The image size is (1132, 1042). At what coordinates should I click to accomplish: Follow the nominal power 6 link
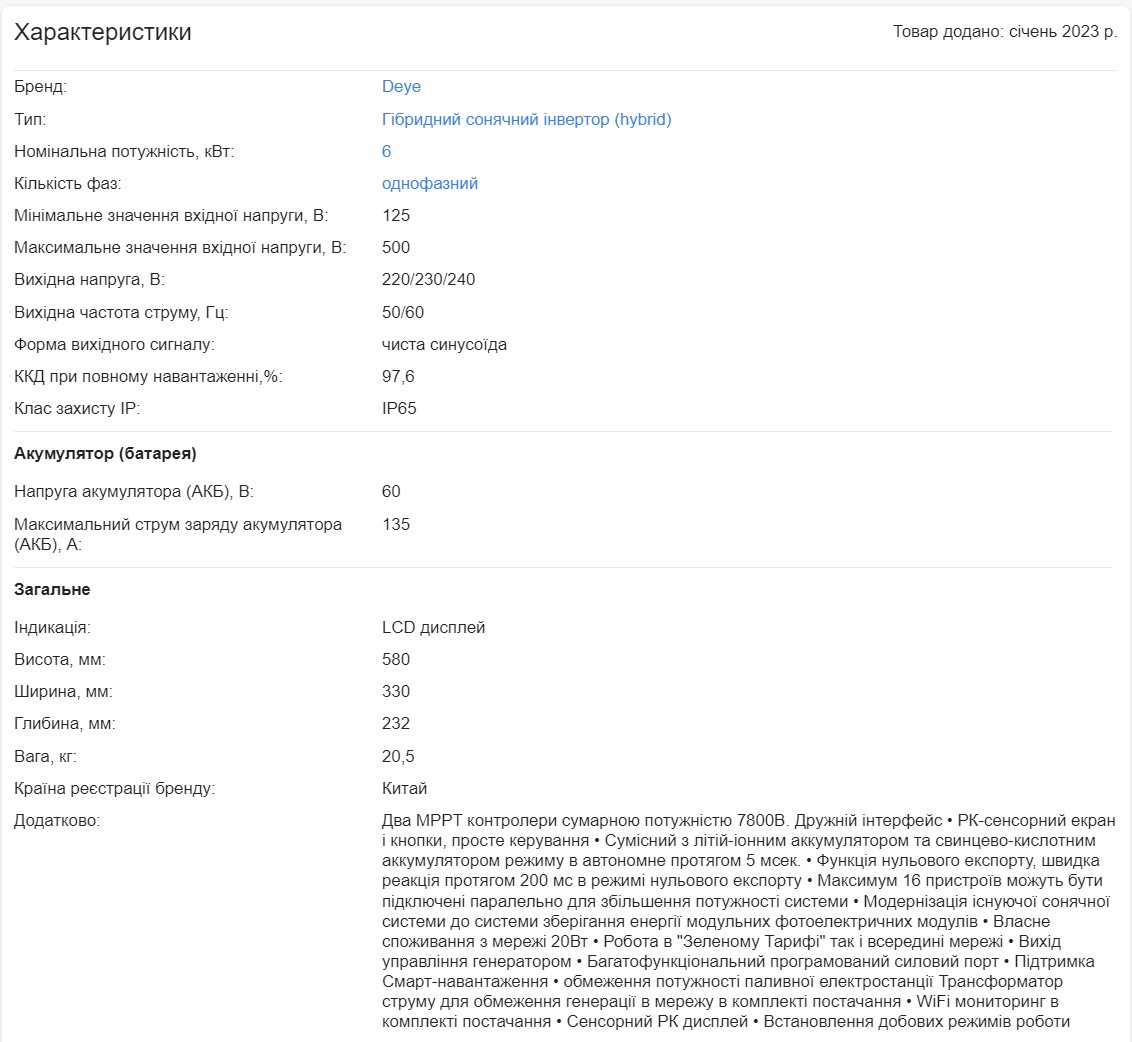tap(386, 152)
